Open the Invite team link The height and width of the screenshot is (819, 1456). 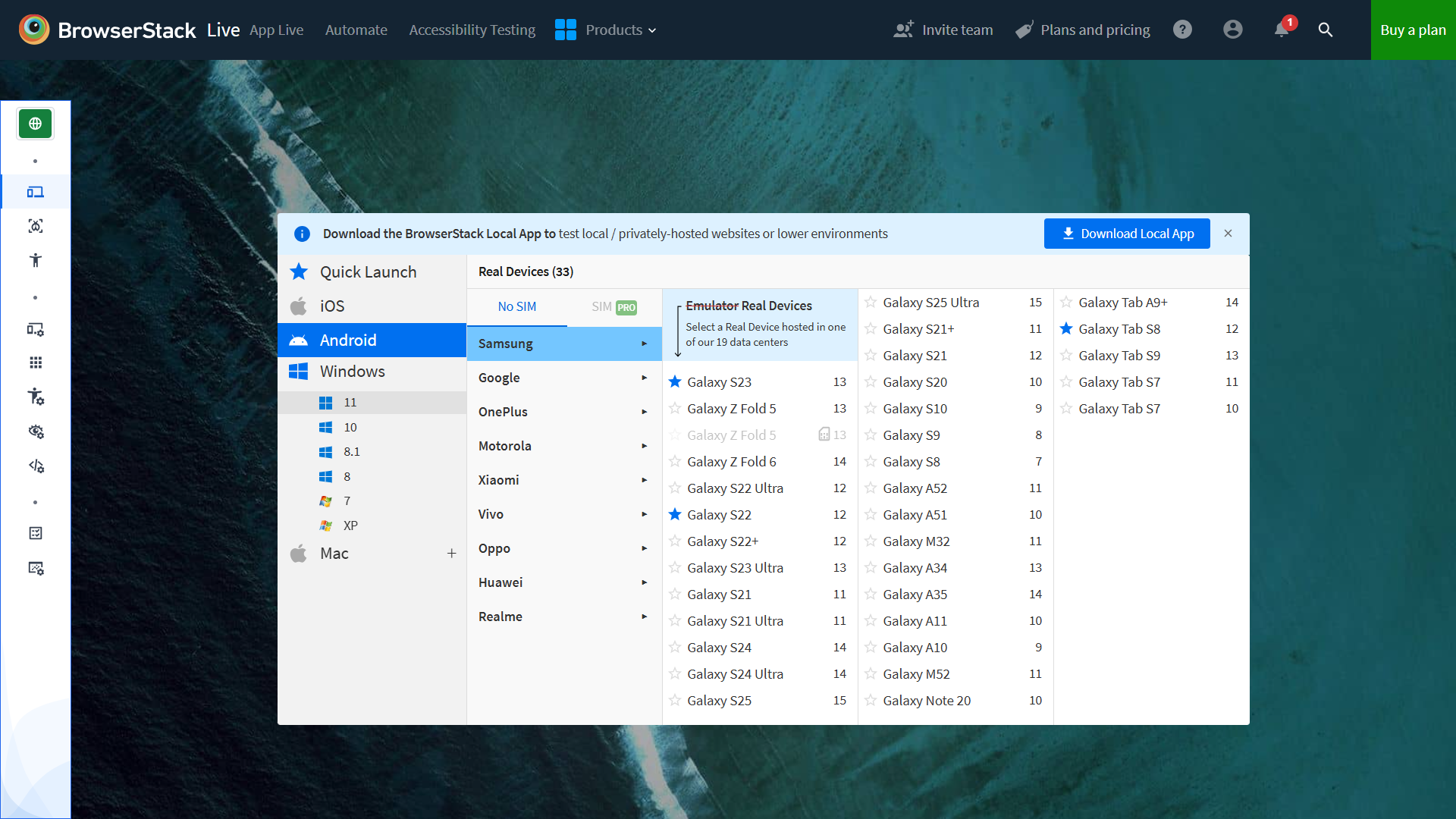click(943, 30)
